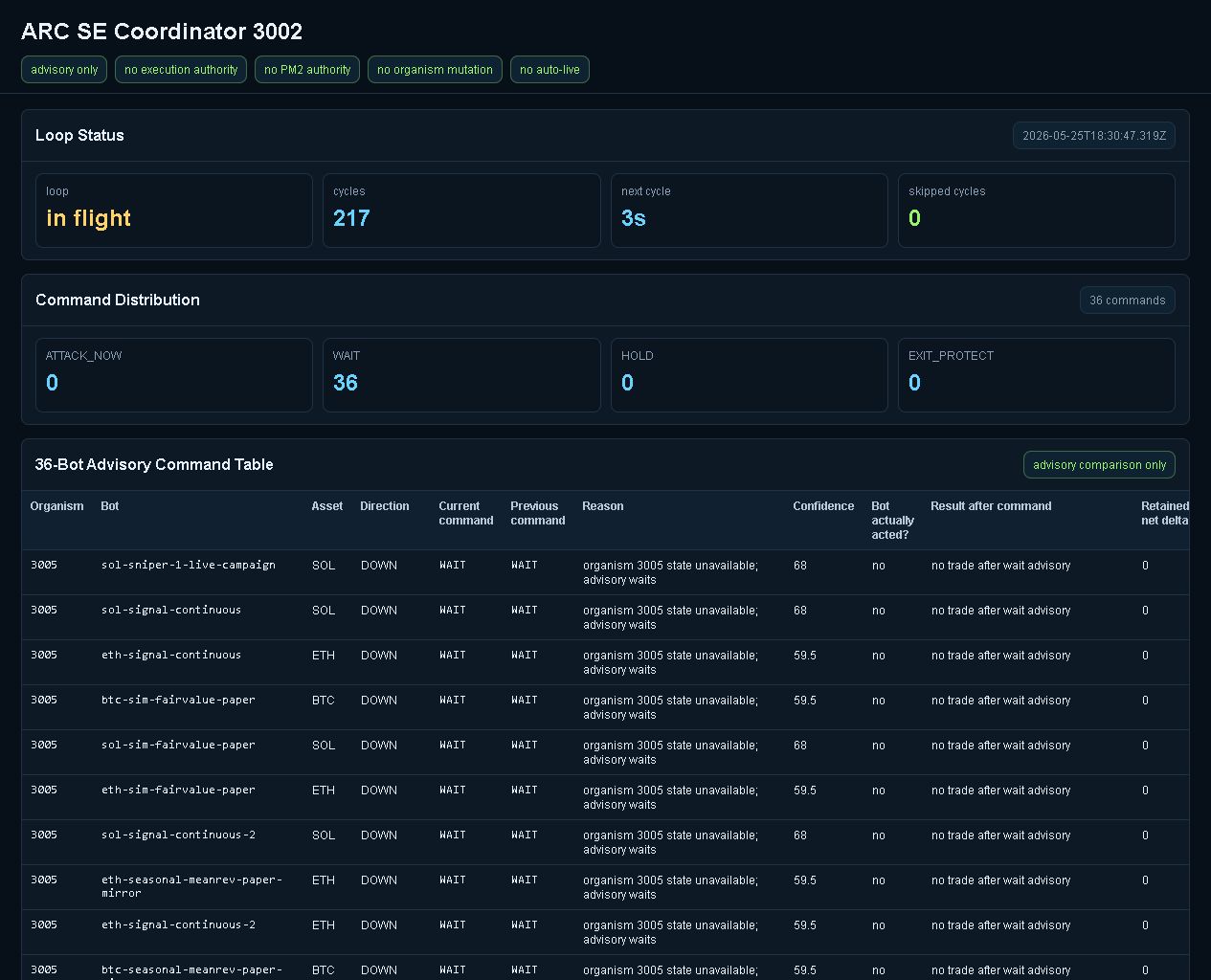Image resolution: width=1211 pixels, height=980 pixels.
Task: Click the 36-Bot Advisory Command Table heading
Action: coord(154,464)
